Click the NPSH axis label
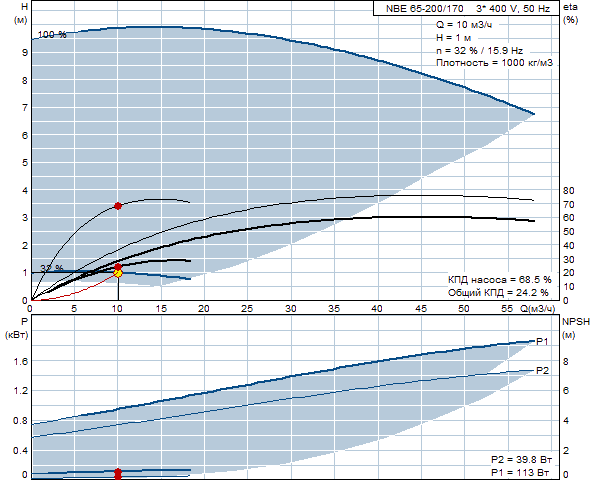 coord(576,322)
